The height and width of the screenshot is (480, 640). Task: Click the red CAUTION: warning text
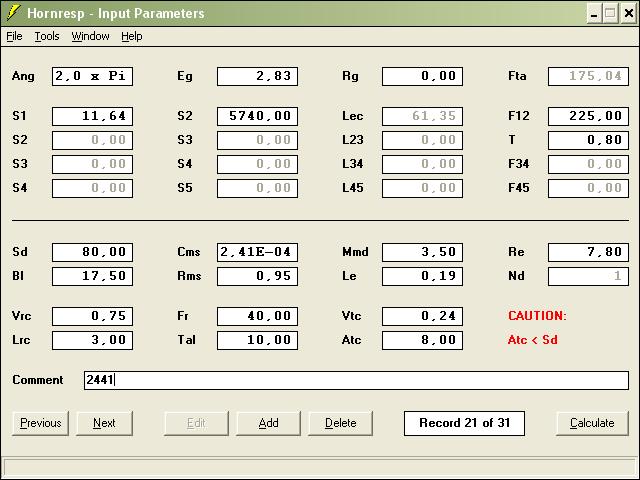(x=537, y=316)
